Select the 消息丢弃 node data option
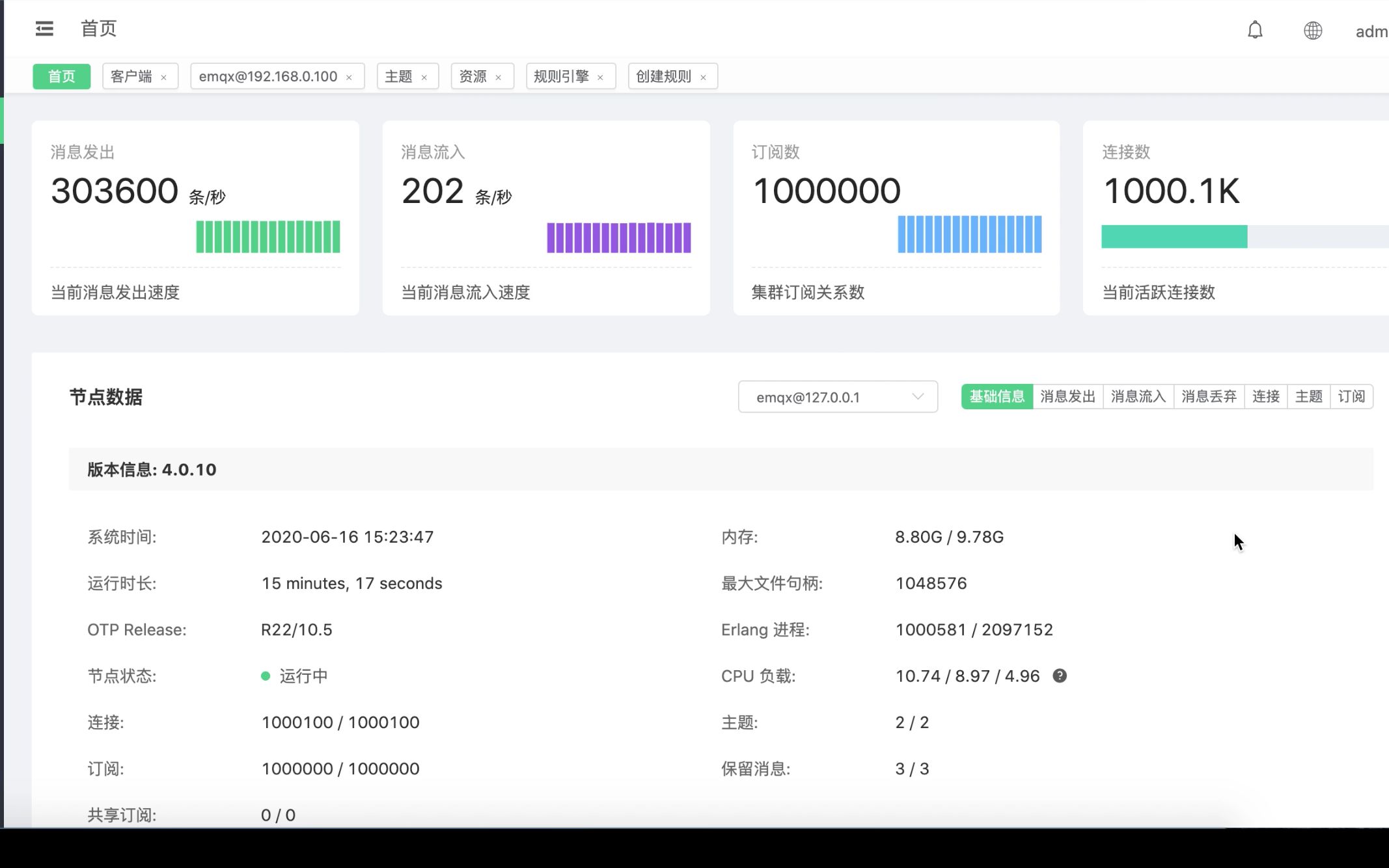Screen dimensions: 1389x868 pos(1209,396)
